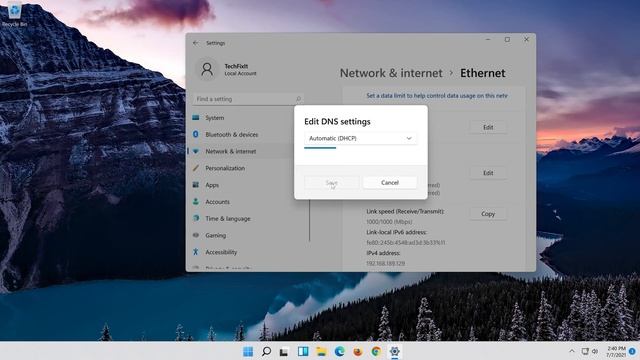Open the Windows Start menu

[x=248, y=351]
